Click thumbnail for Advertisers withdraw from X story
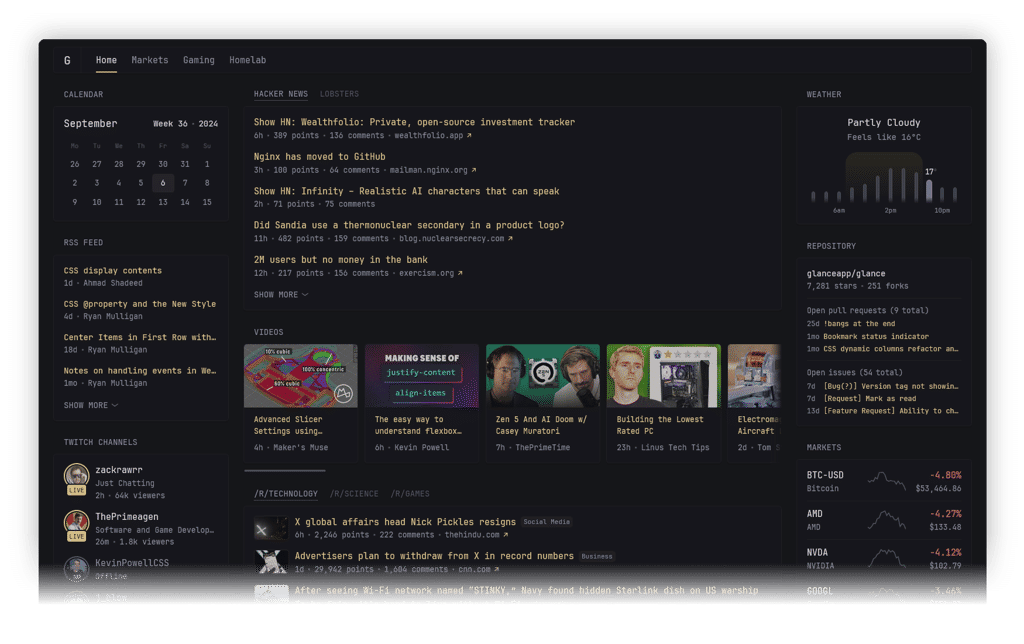This screenshot has width=1024, height=644. click(271, 562)
